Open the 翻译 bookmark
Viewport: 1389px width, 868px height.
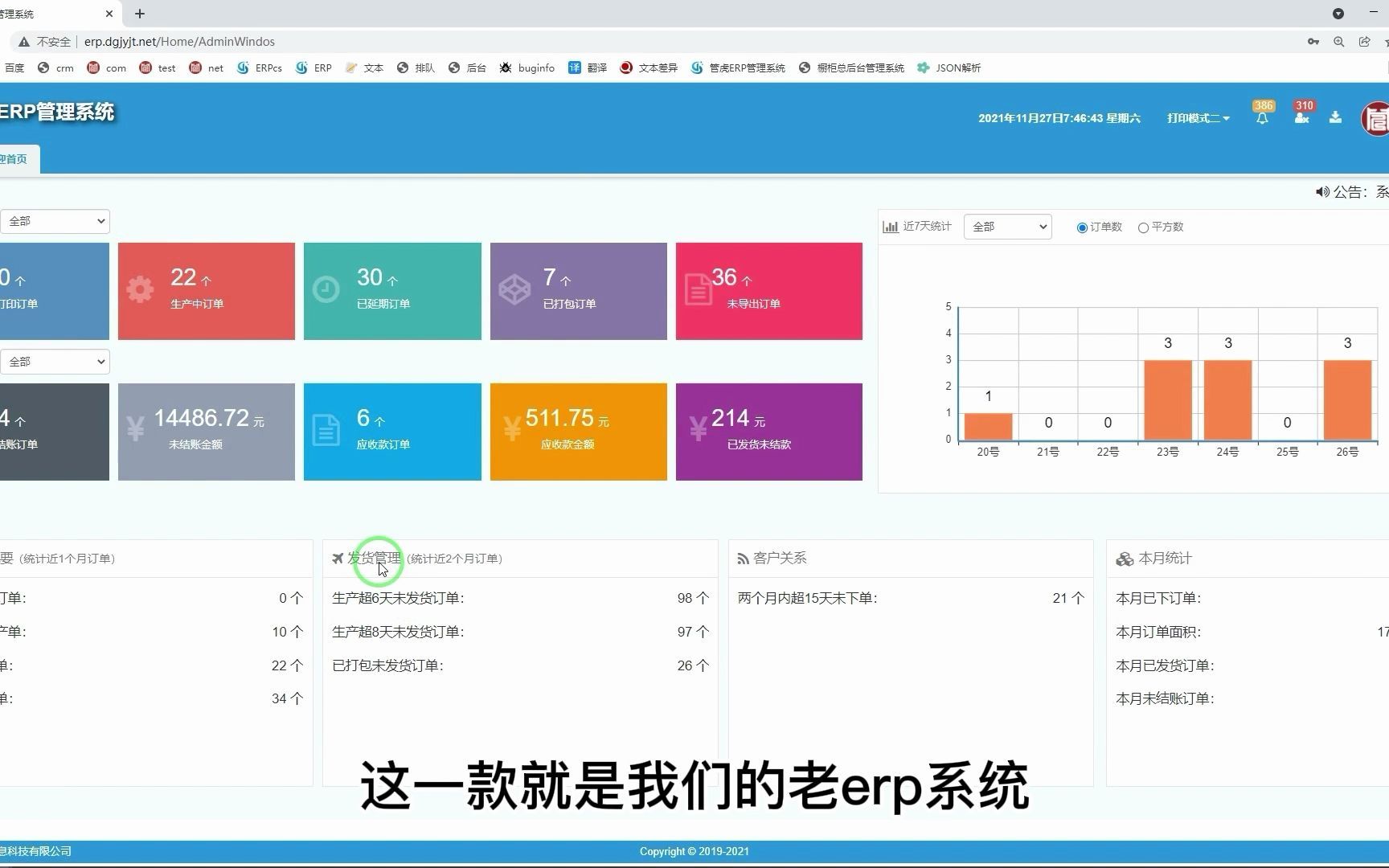coord(588,68)
